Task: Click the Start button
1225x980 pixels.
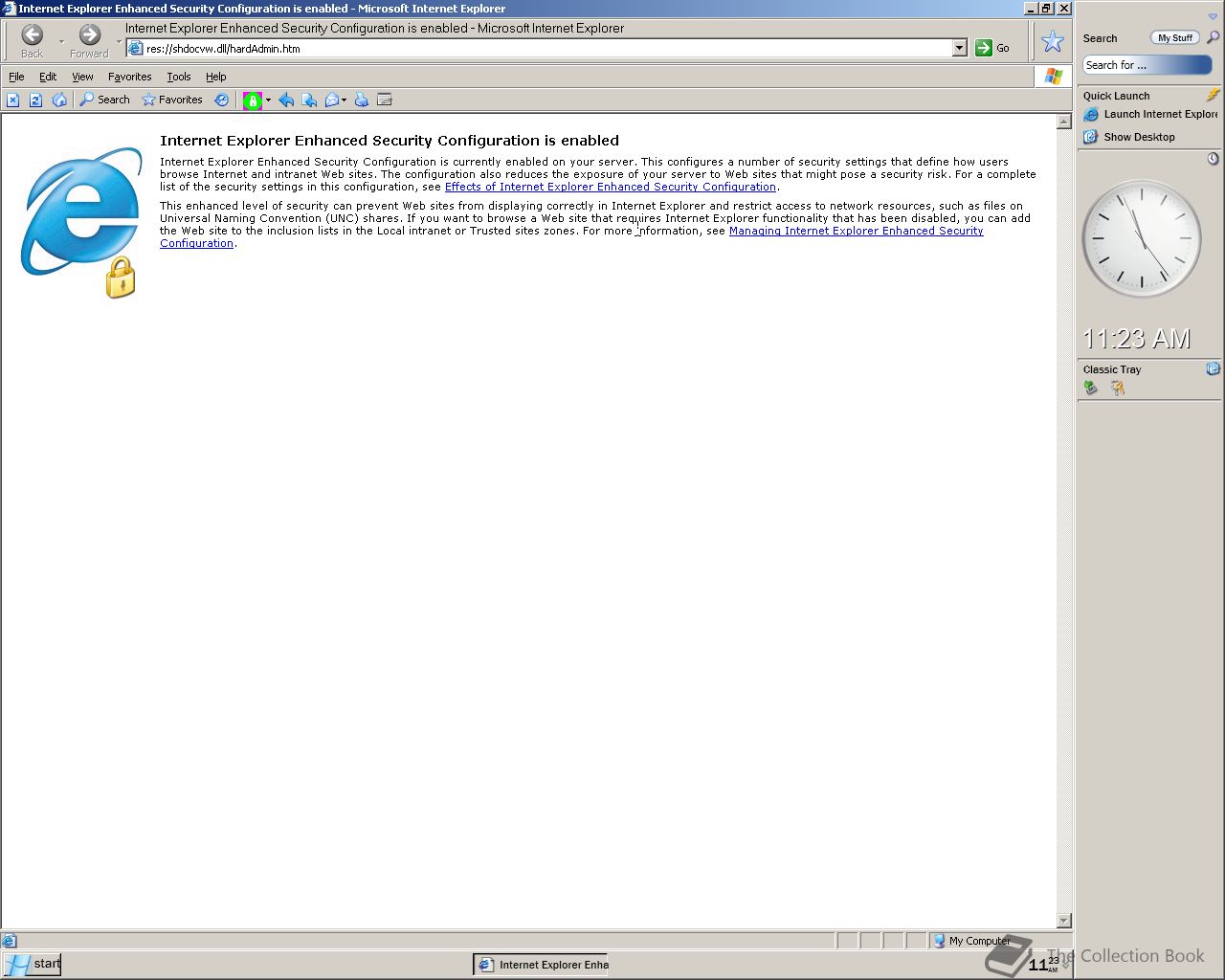Action: (33, 964)
